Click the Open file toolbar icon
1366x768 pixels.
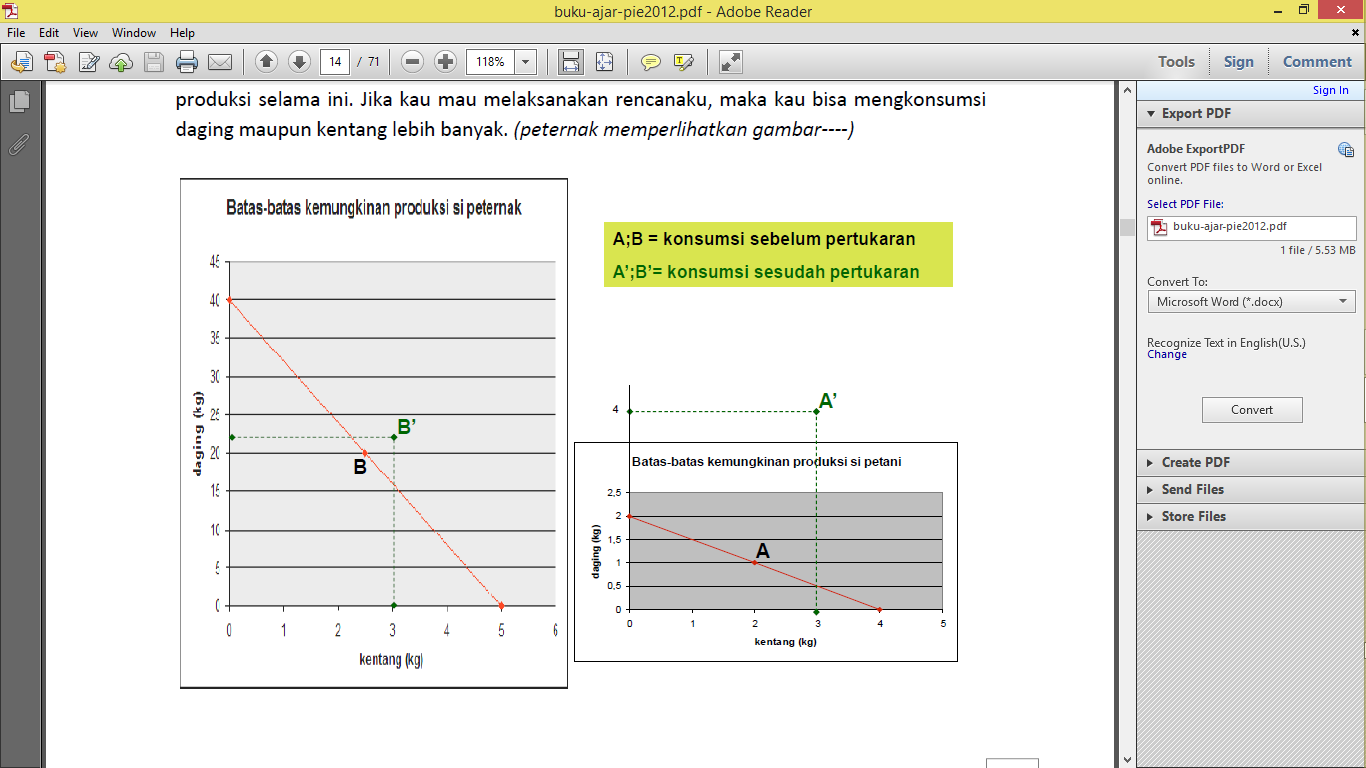pos(22,62)
